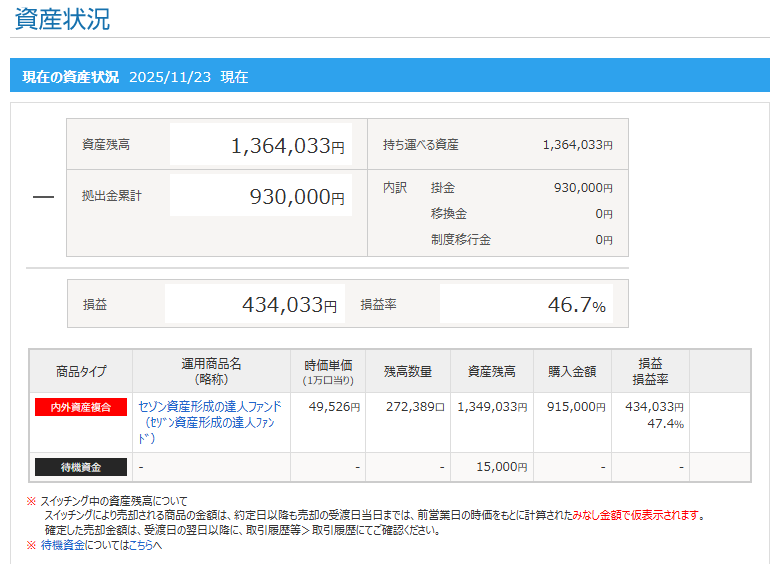Open the セゾン資産形成の達人ファンド fund link
This screenshot has width=774, height=564.
point(209,407)
